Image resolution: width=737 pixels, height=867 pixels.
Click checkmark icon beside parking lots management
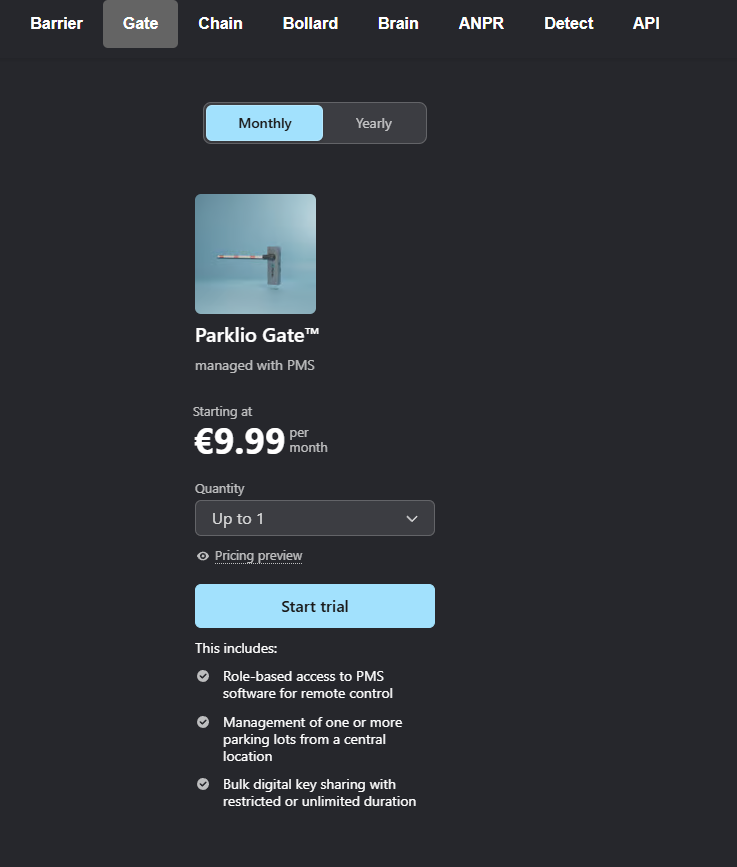(x=203, y=722)
